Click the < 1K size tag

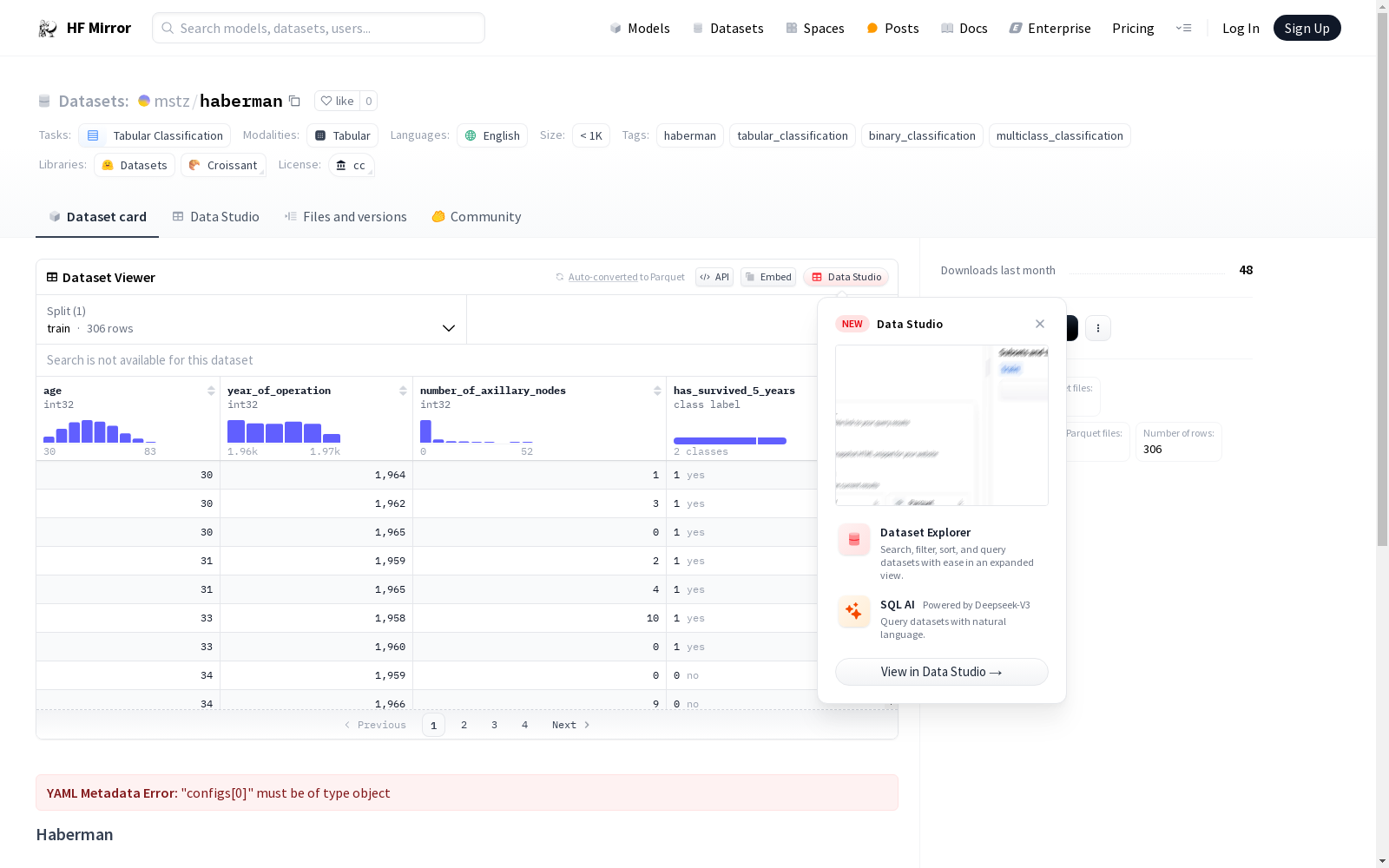[591, 135]
